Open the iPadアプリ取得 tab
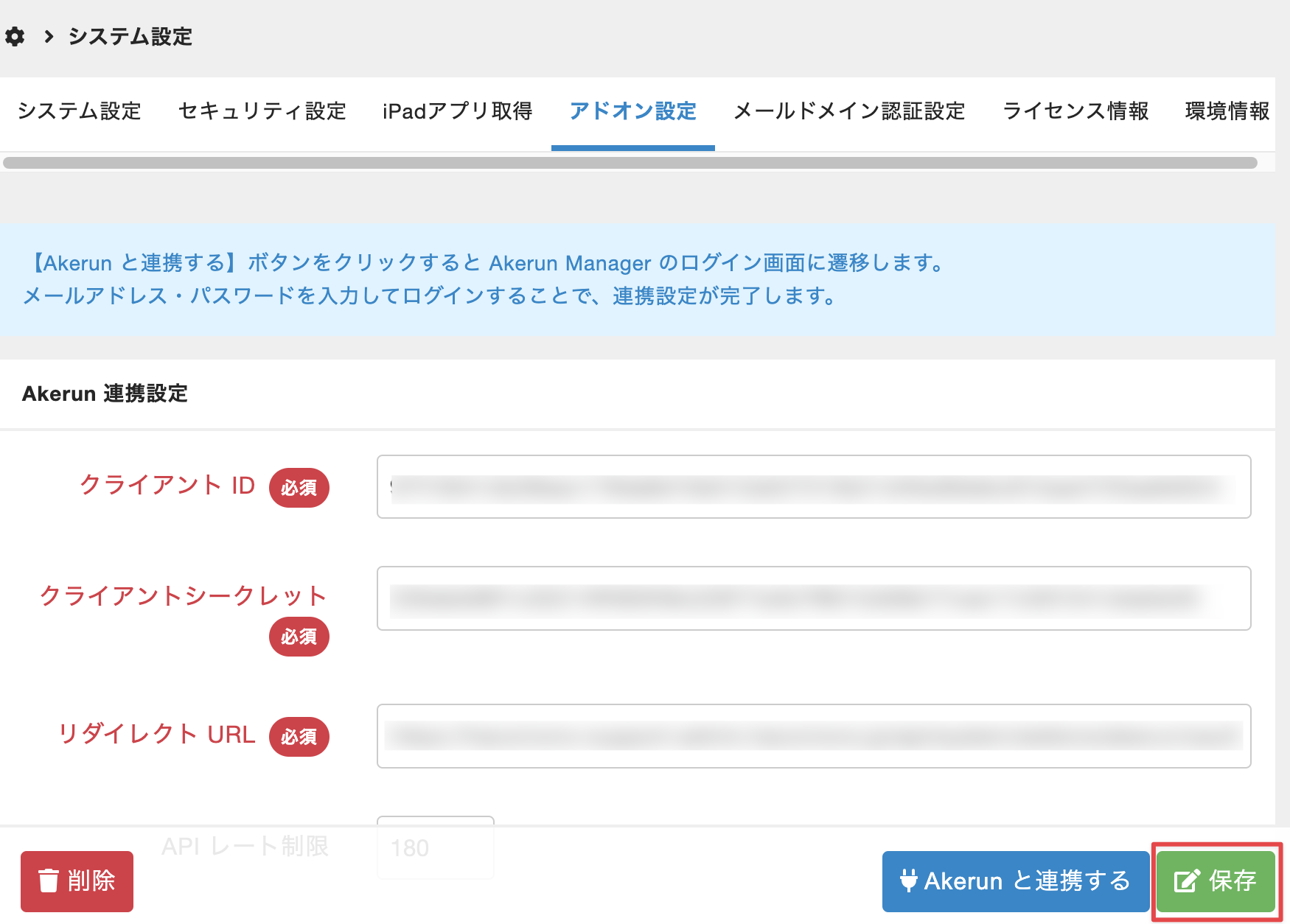Viewport: 1290px width, 924px height. coord(458,111)
